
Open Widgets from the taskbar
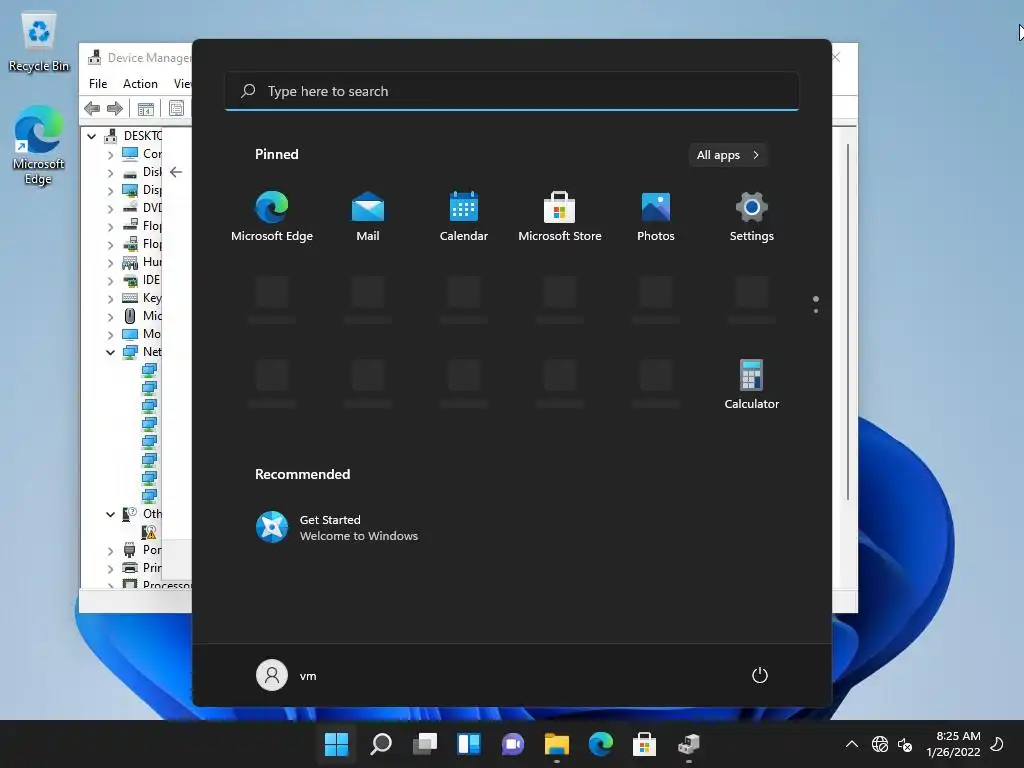[469, 744]
